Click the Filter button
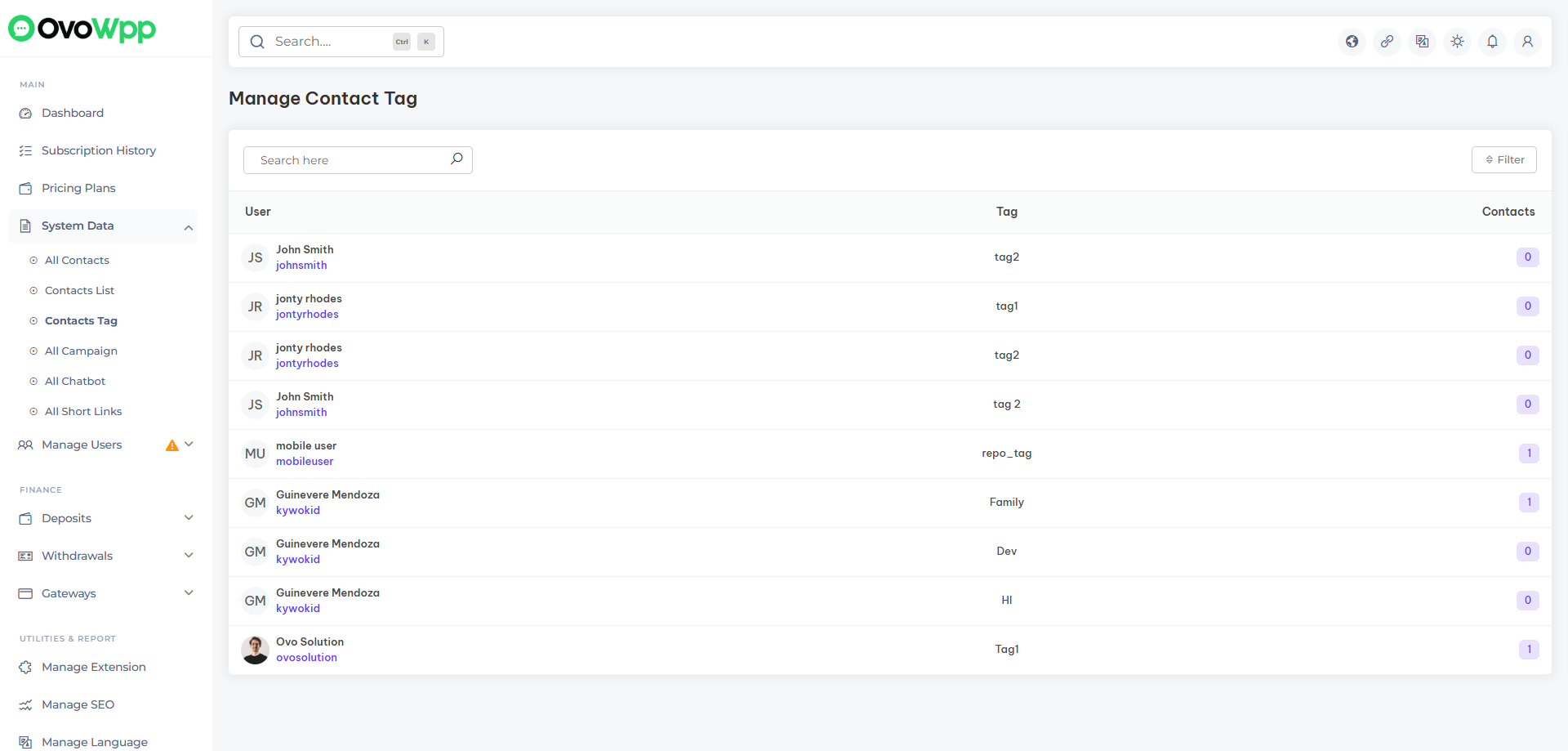This screenshot has height=751, width=1568. click(x=1503, y=160)
